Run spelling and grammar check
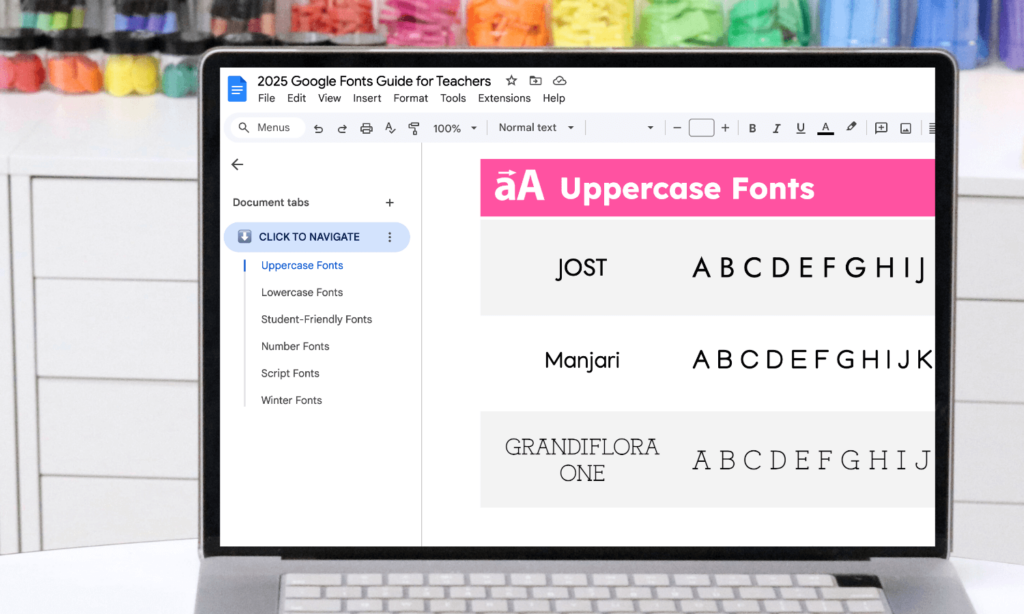The width and height of the screenshot is (1024, 614). pos(390,128)
